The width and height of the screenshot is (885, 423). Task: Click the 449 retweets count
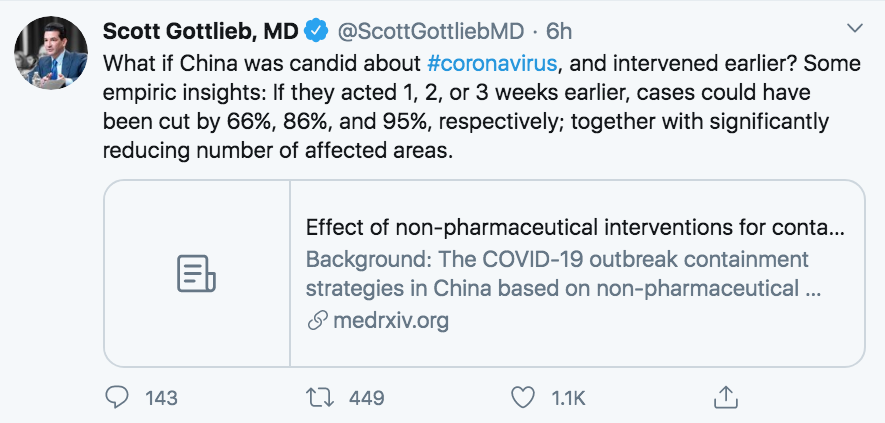tap(366, 398)
